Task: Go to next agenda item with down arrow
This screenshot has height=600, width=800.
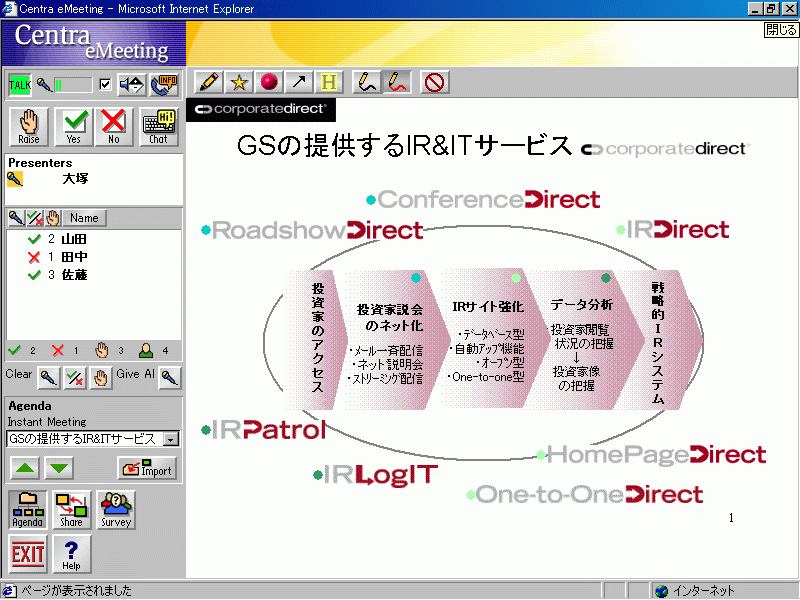Action: click(59, 468)
